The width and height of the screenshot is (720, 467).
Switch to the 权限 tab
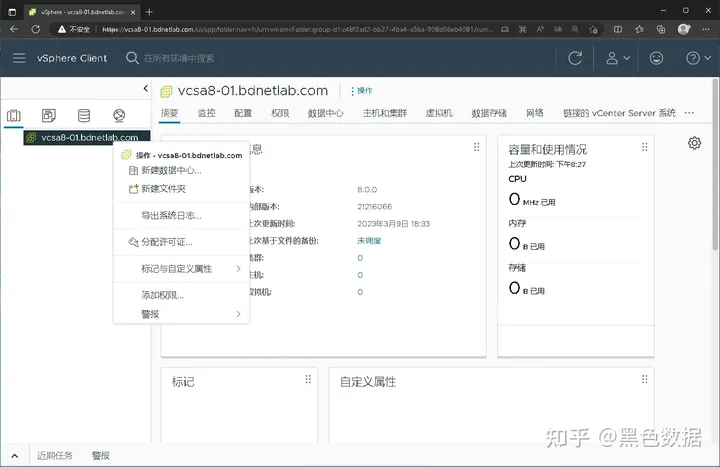280,113
